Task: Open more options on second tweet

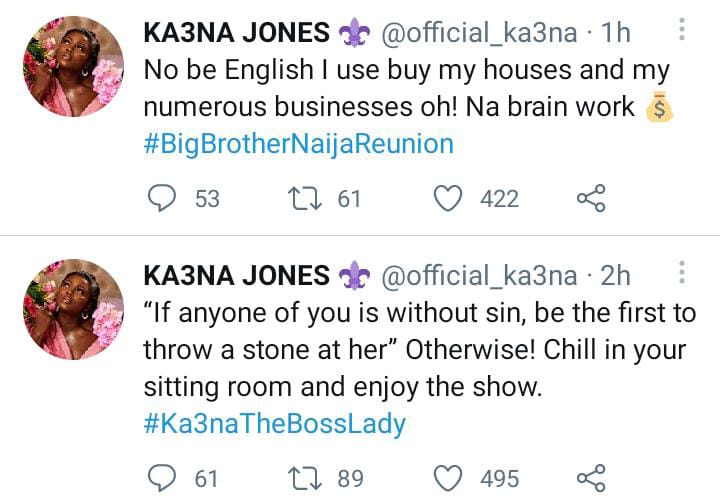Action: tap(682, 273)
